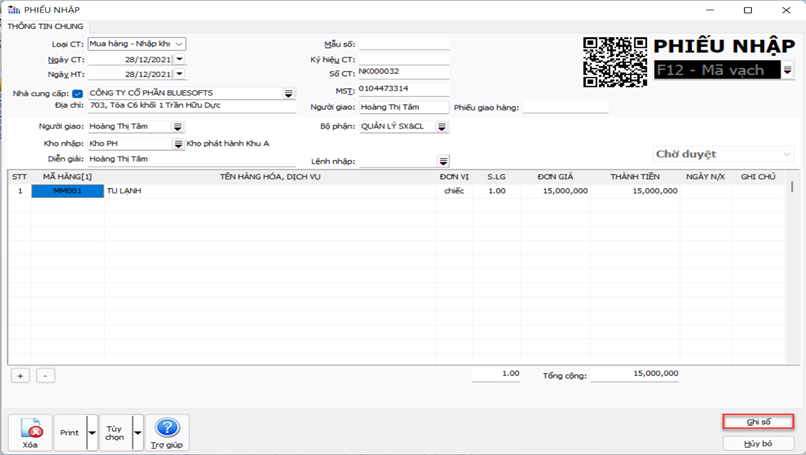The width and height of the screenshot is (806, 455).
Task: Click the F12 - Mã vạch barcode field
Action: pos(718,70)
